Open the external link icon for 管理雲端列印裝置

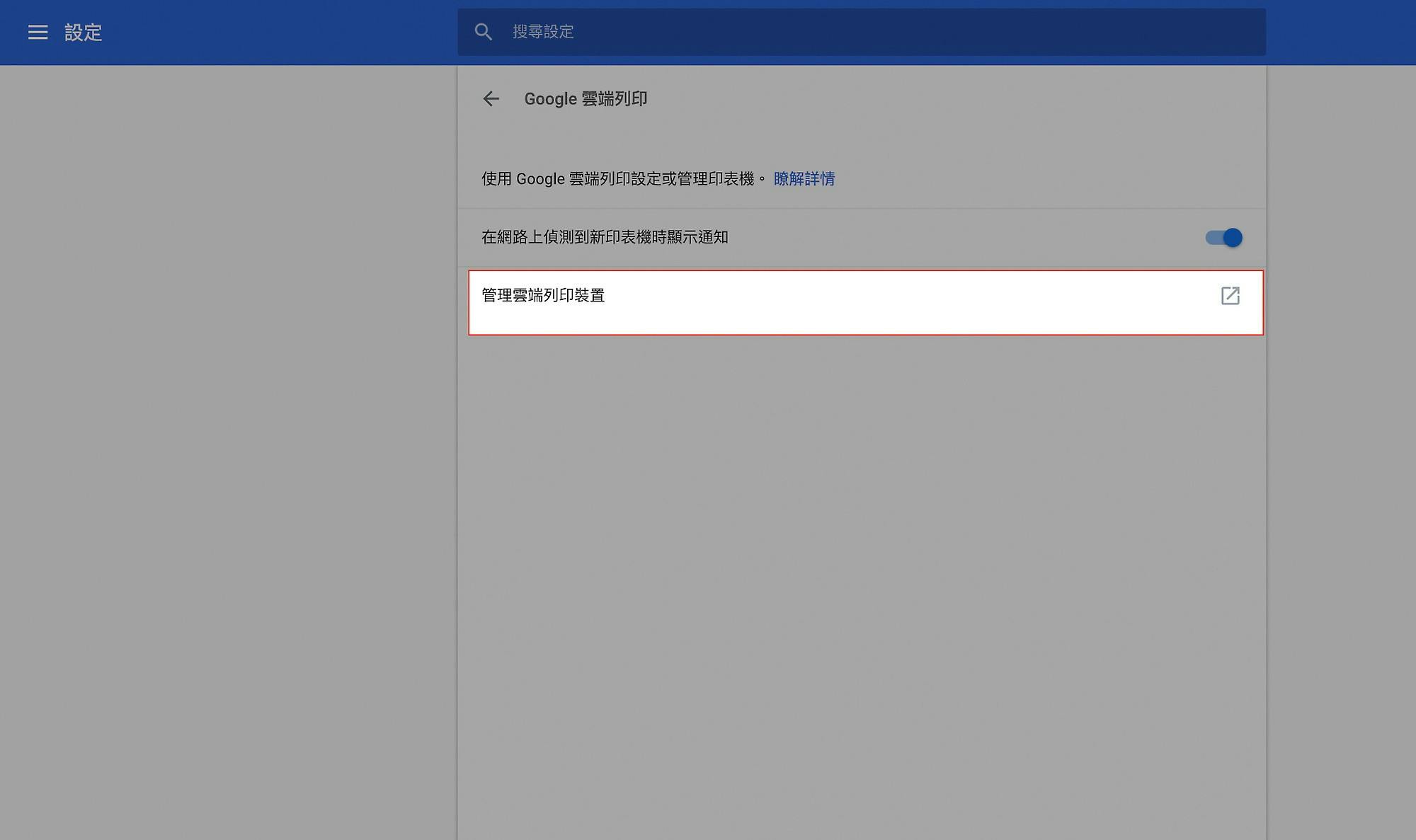[1231, 296]
